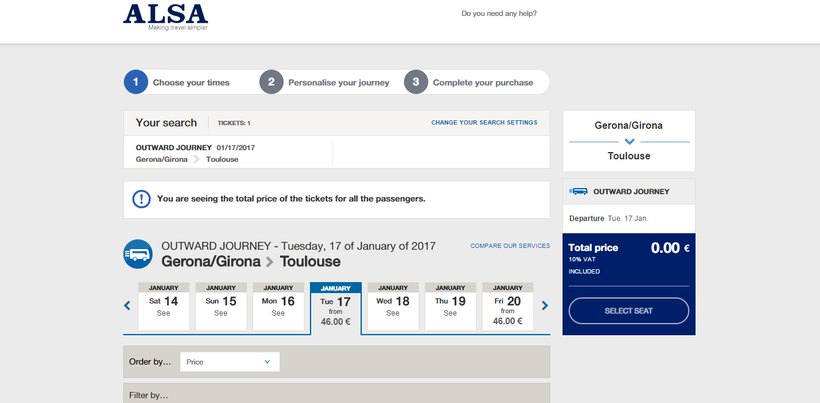
Task: Go to next dates with right arrow
Action: click(x=545, y=306)
